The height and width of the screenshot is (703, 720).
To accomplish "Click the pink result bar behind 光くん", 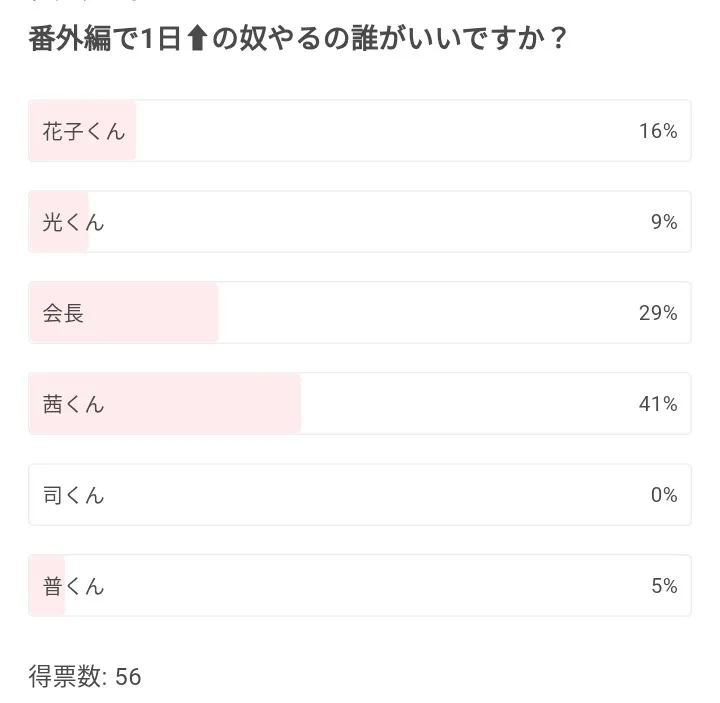I will [x=60, y=222].
